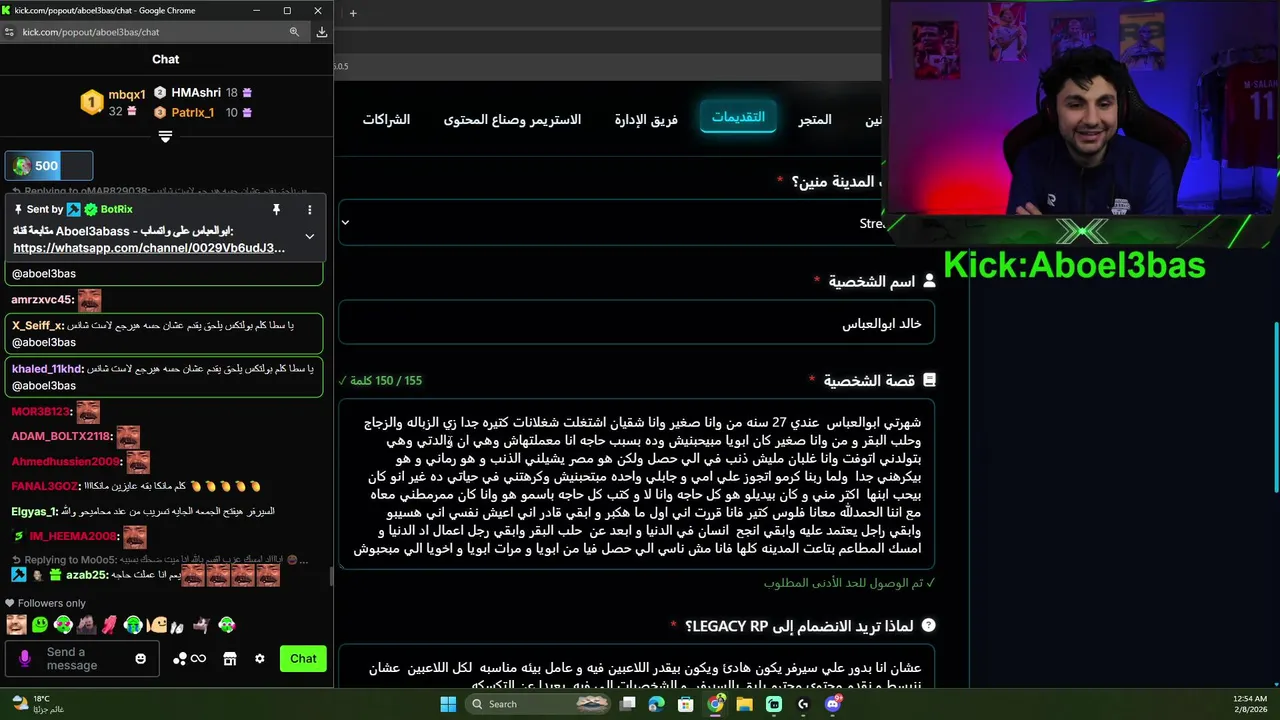
Task: Open Microsoft Store from taskbar
Action: [x=686, y=704]
